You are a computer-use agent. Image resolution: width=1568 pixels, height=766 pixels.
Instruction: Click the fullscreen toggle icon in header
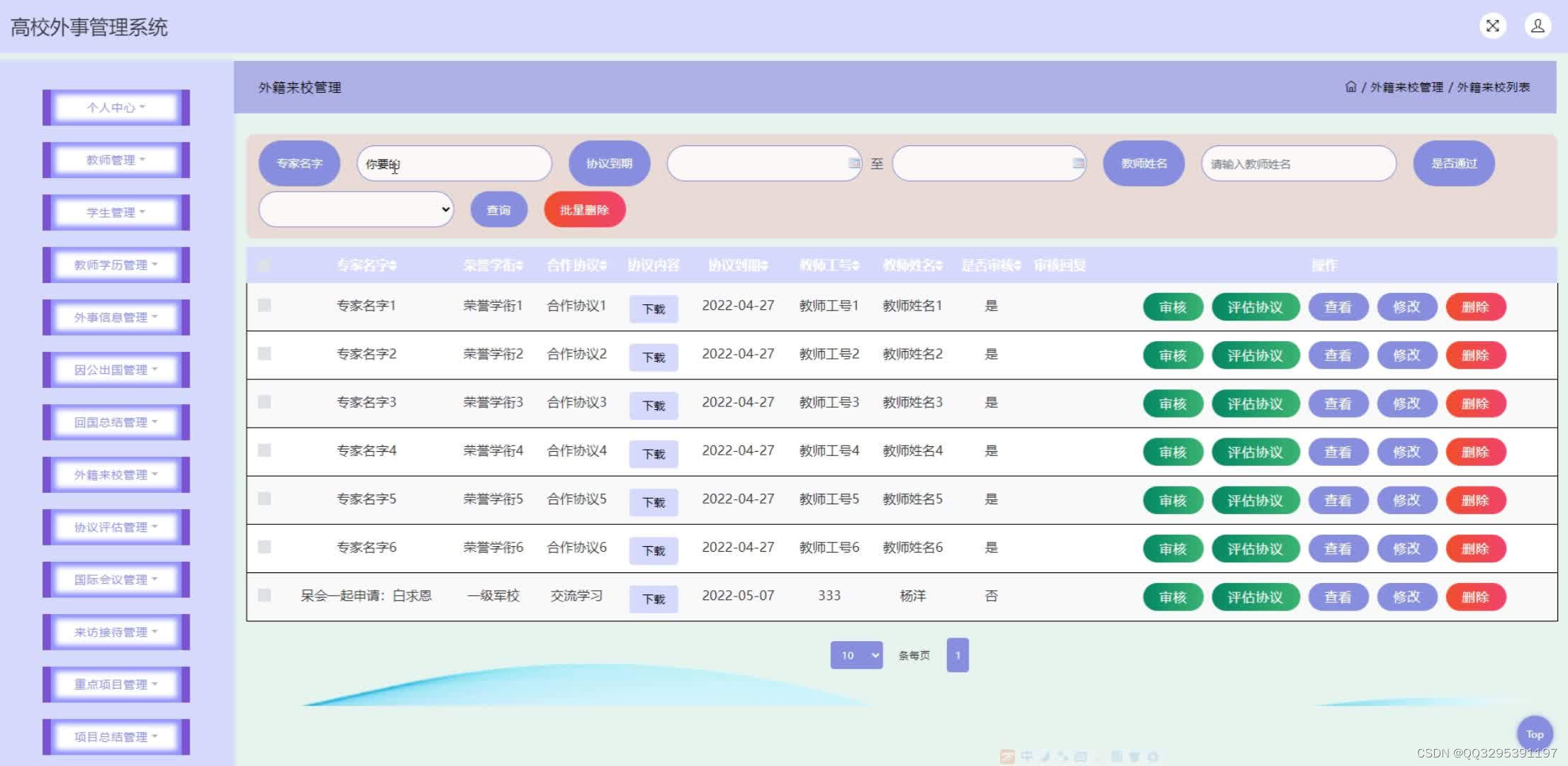pos(1492,26)
